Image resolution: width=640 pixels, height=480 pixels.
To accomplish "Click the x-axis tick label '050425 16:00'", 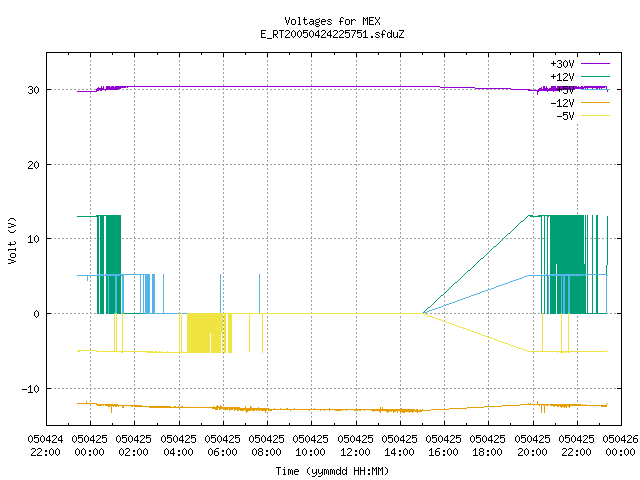I will pyautogui.click(x=443, y=446).
